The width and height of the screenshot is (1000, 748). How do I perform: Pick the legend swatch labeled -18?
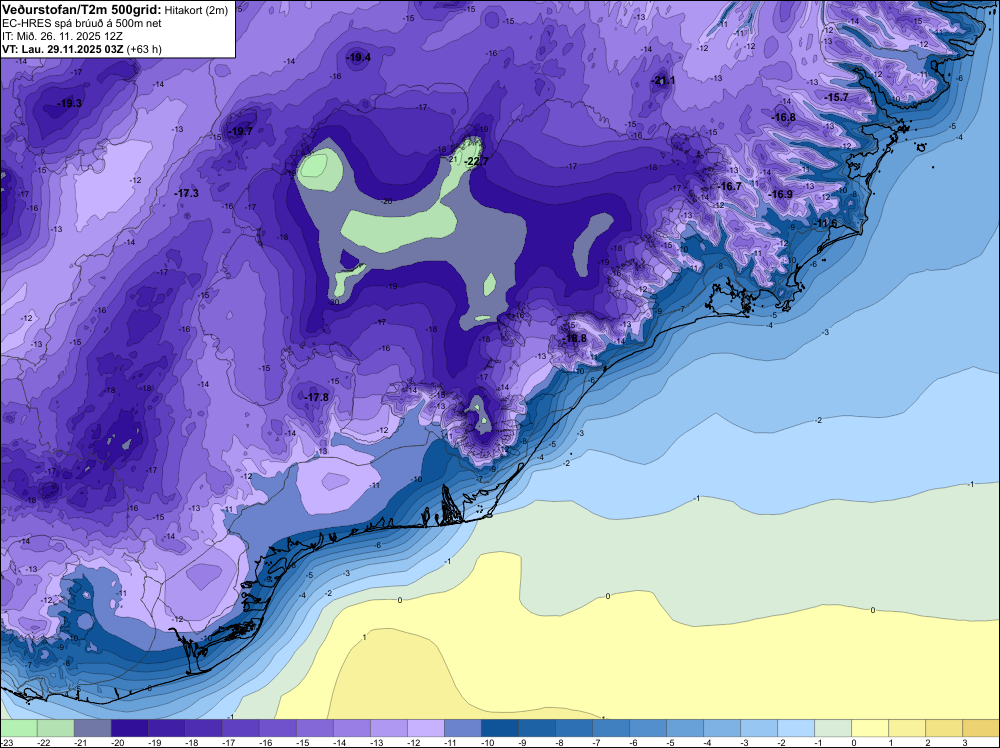pos(203,728)
